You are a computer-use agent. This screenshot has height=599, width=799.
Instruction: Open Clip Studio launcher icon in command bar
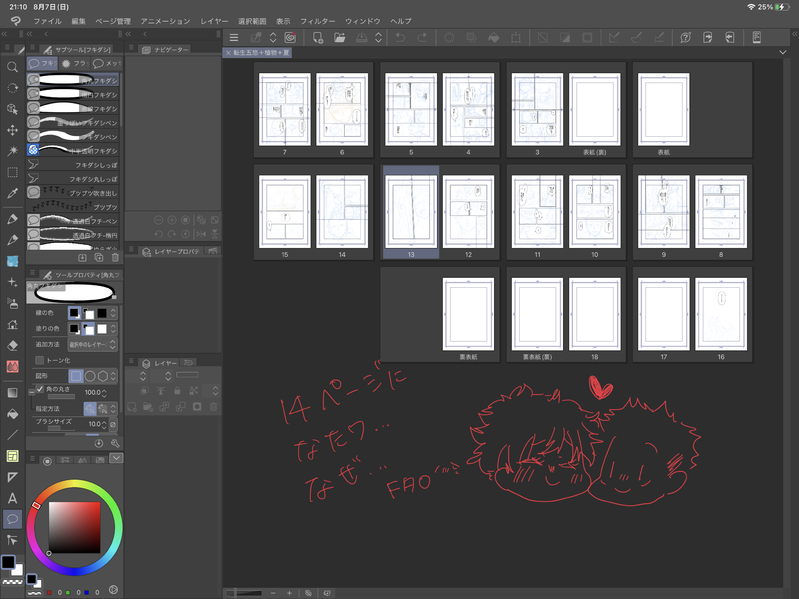click(290, 38)
